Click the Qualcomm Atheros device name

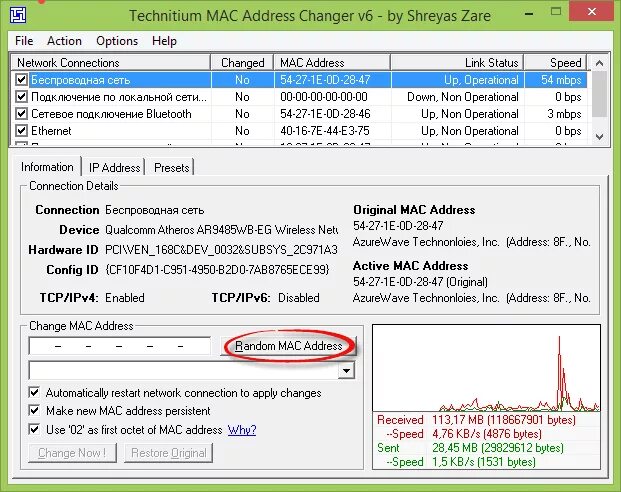(x=221, y=230)
